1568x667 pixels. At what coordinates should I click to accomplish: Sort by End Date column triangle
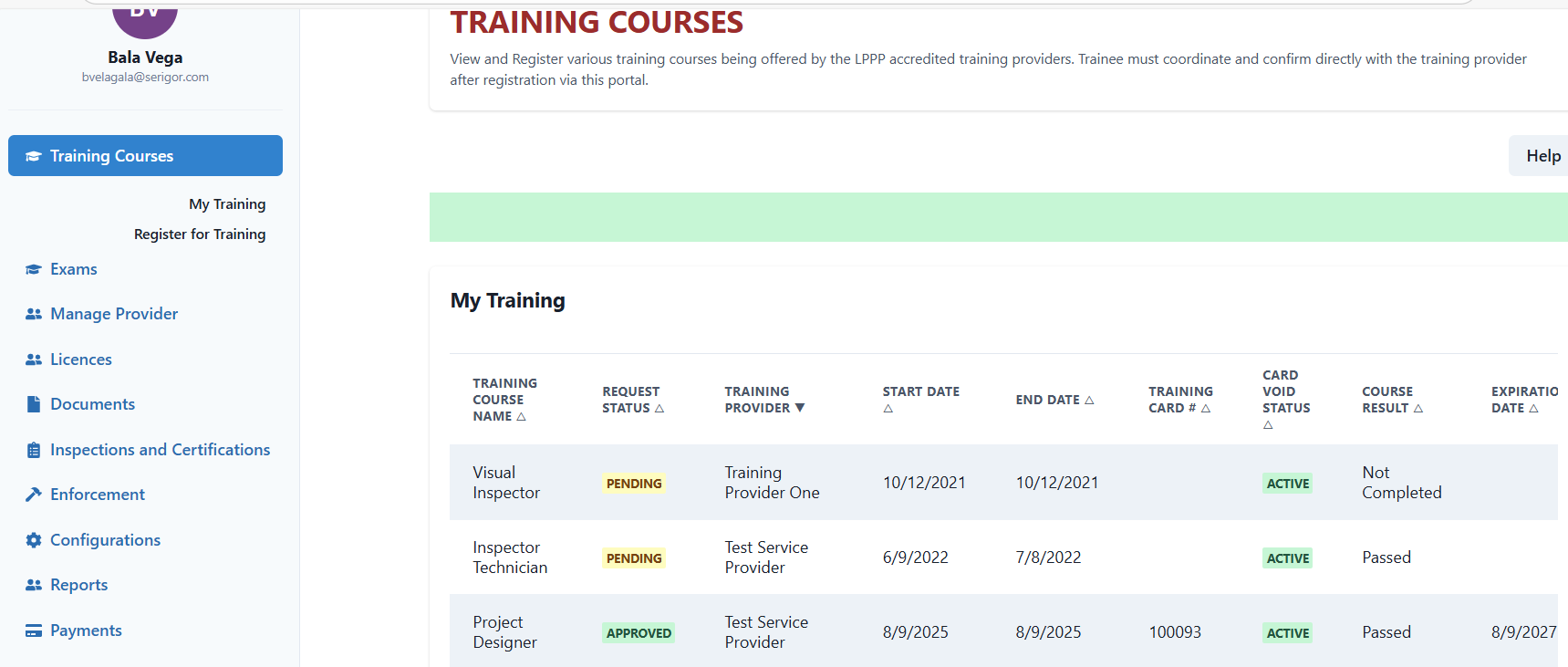[1089, 401]
